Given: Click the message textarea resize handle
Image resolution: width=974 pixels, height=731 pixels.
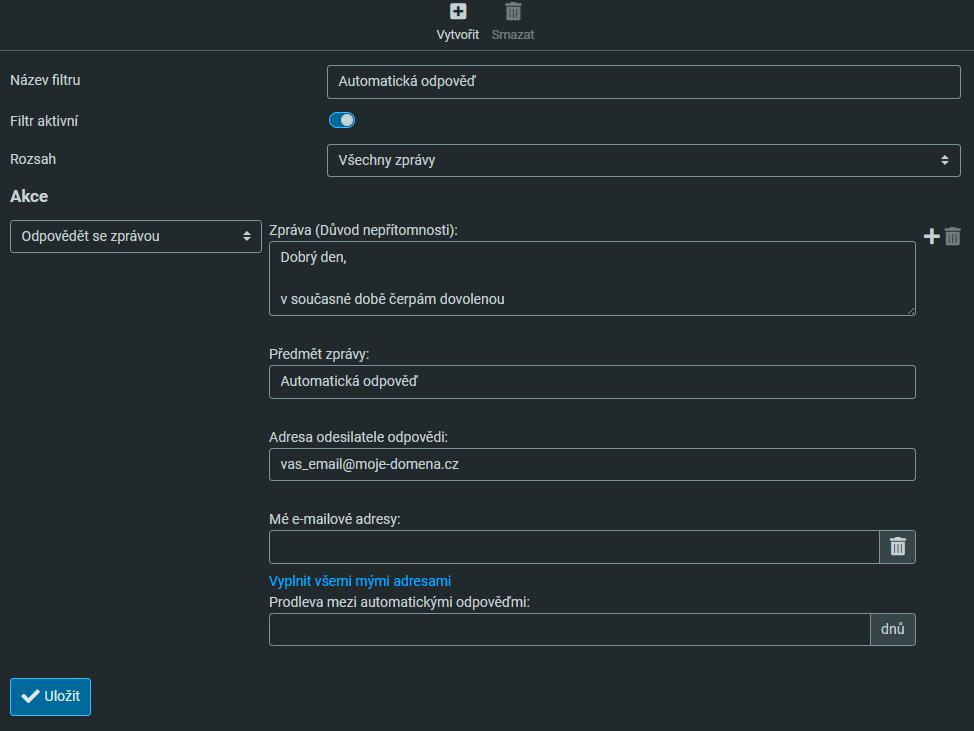Looking at the screenshot, I should click(911, 311).
